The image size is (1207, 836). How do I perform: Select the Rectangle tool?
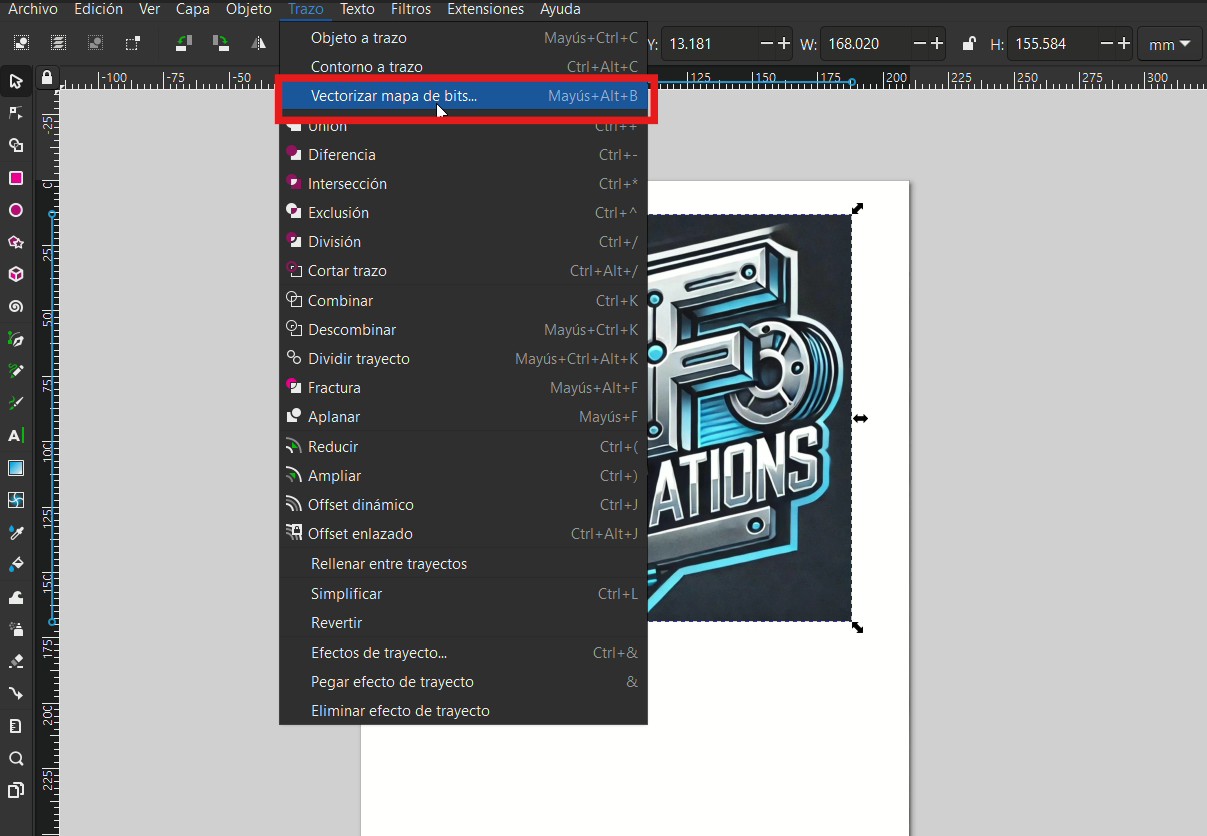[16, 178]
